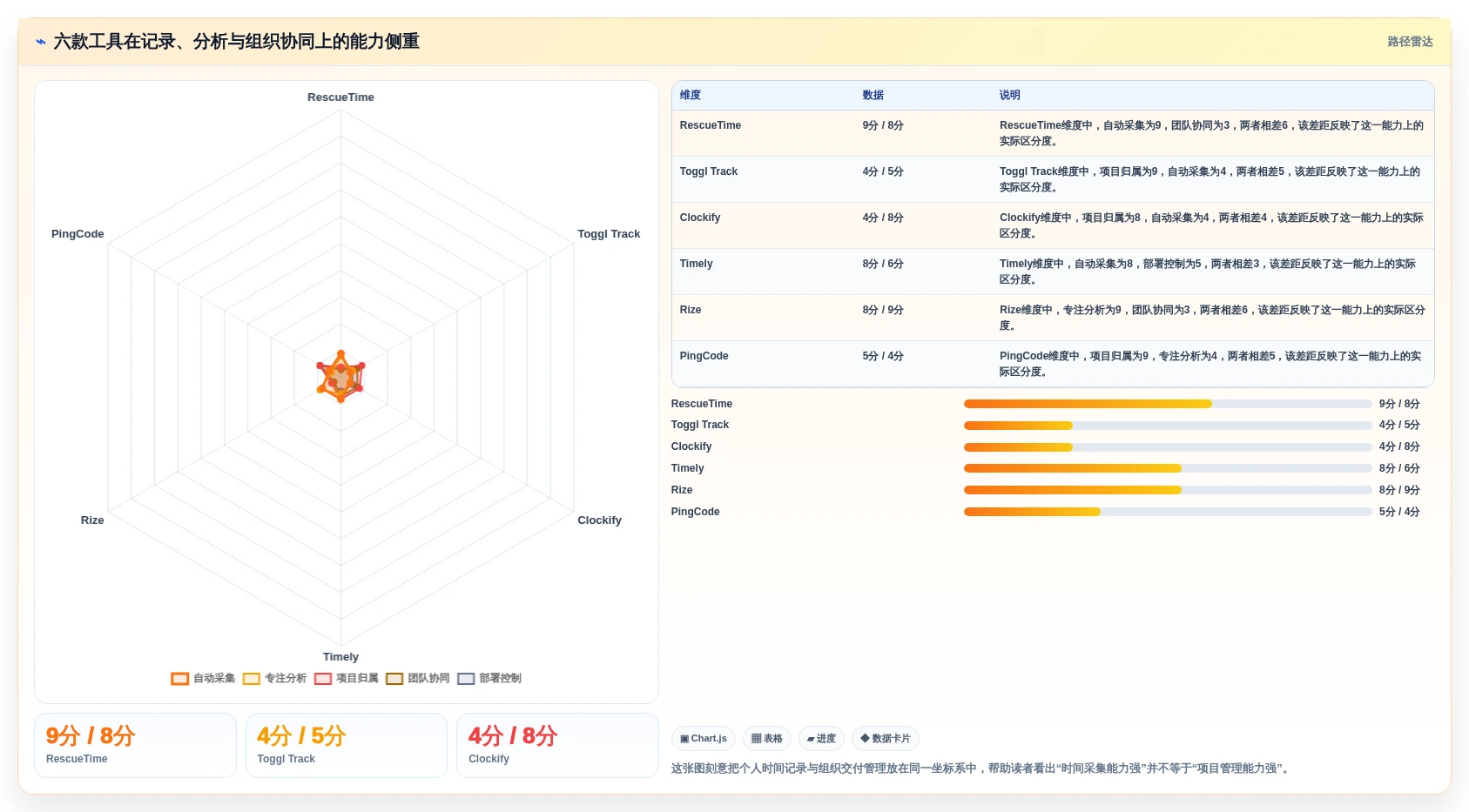The width and height of the screenshot is (1469, 812).
Task: Click the 路径雷达 label in header
Action: [x=1410, y=42]
